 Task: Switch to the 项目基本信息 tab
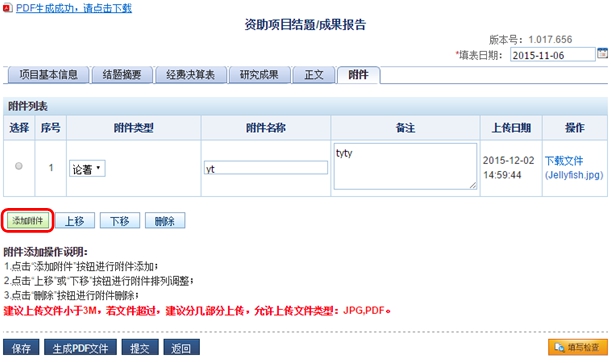(x=48, y=75)
